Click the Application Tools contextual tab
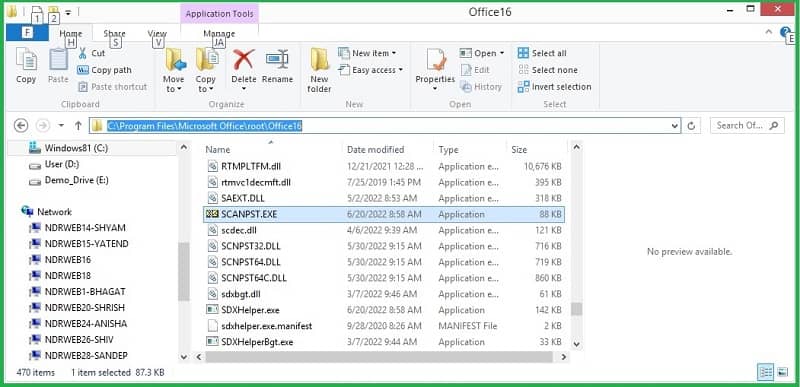 pos(219,14)
